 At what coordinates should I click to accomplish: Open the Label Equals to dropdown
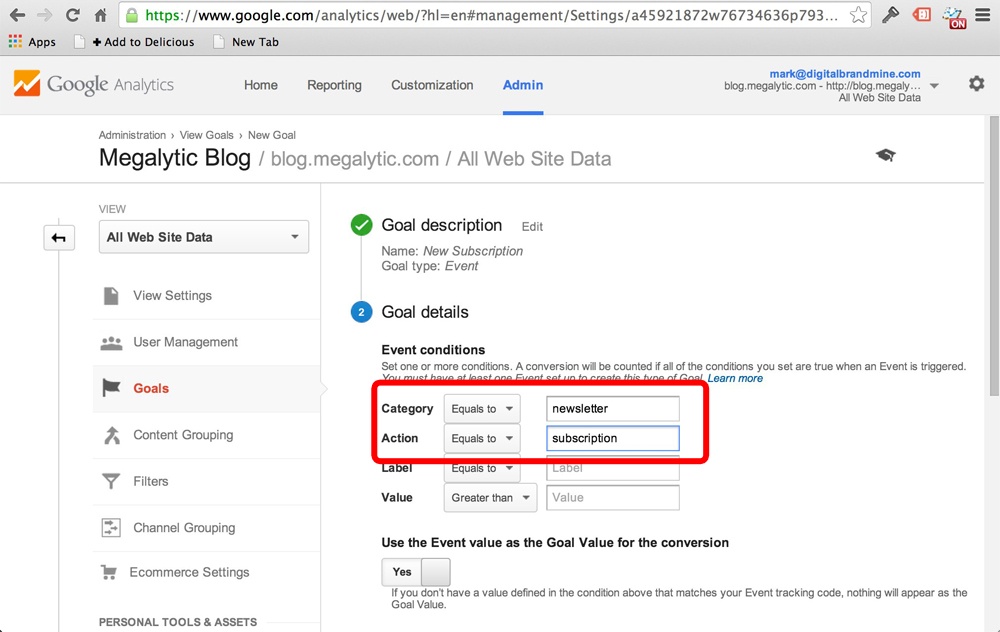(482, 468)
